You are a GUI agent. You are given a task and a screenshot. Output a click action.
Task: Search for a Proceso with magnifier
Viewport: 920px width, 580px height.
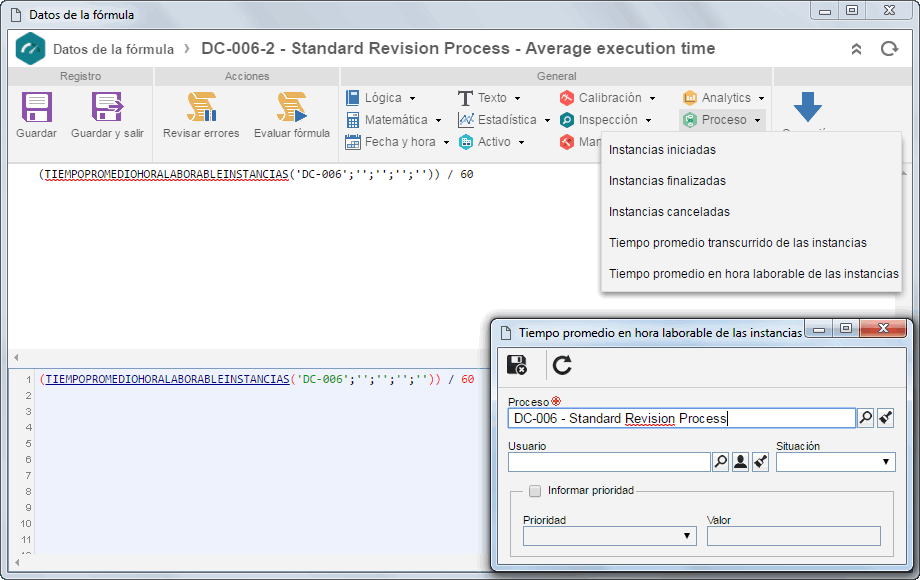[x=865, y=418]
